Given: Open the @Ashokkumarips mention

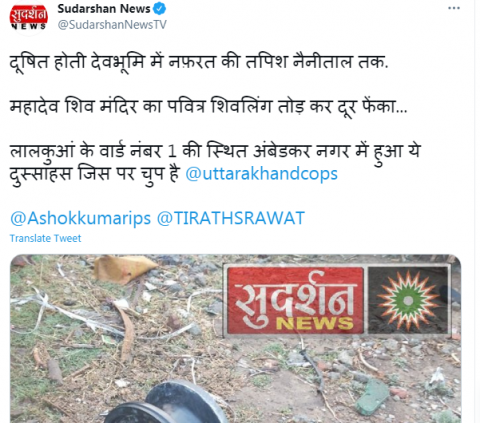Looking at the screenshot, I should pyautogui.click(x=80, y=218).
